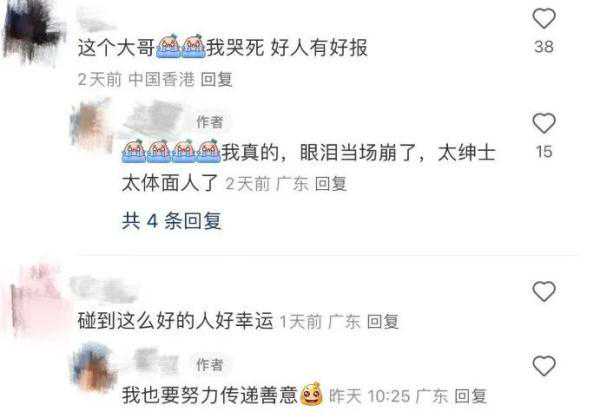The image size is (600, 418).
Task: Open author avatar beside 我也要努力传递善意
Action: click(x=94, y=368)
